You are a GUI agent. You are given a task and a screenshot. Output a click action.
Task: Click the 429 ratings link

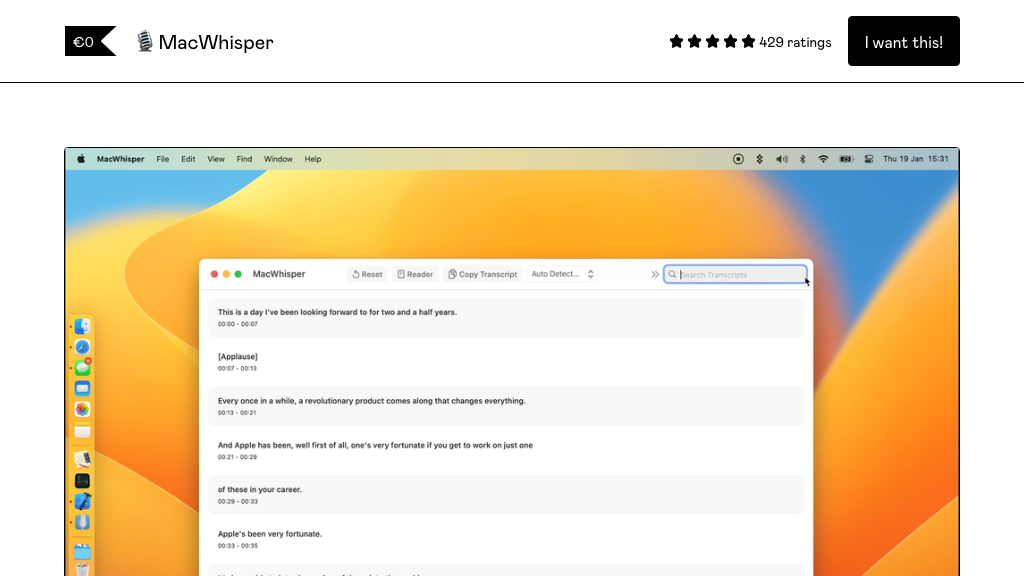(795, 42)
